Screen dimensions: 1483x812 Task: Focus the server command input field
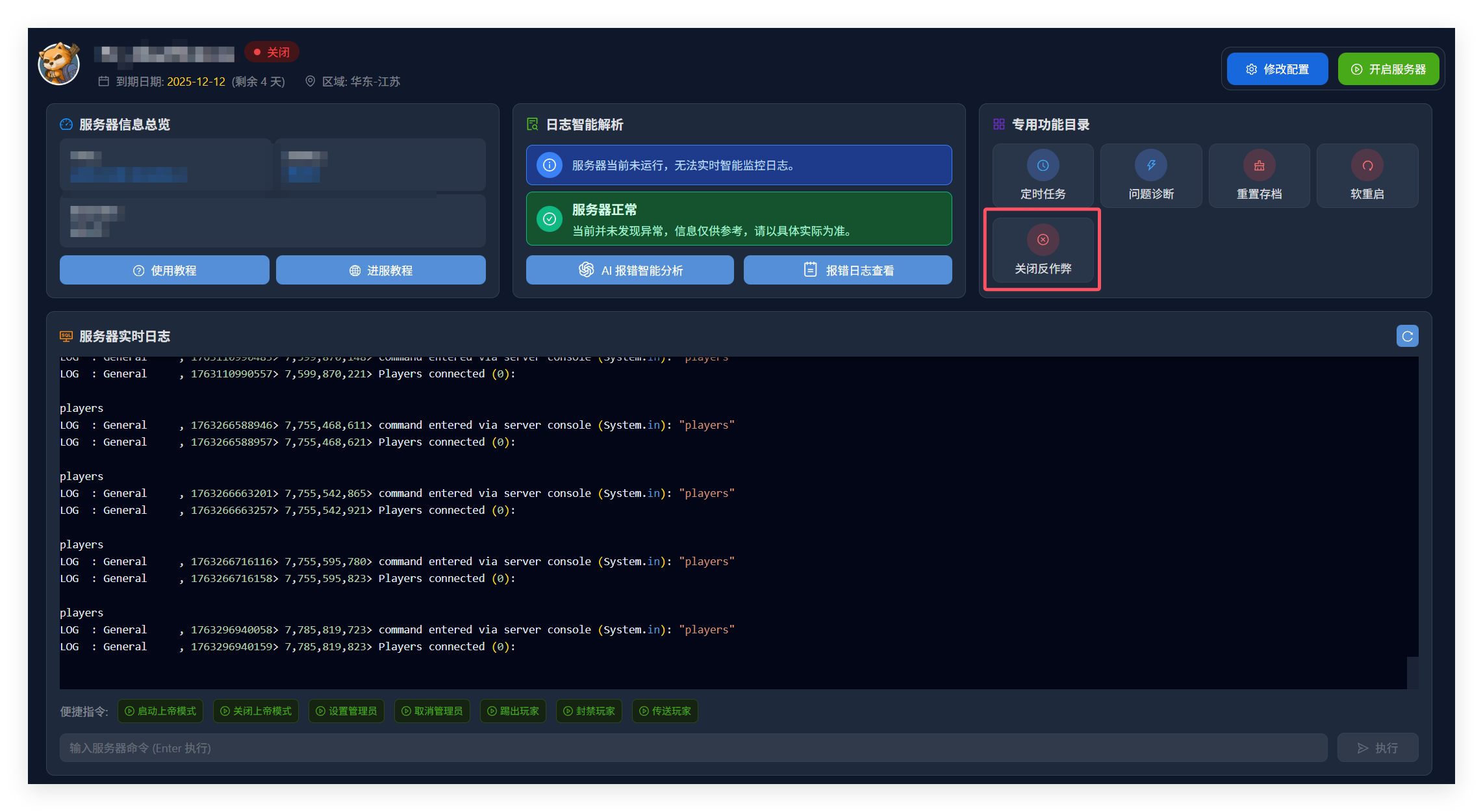coord(692,748)
